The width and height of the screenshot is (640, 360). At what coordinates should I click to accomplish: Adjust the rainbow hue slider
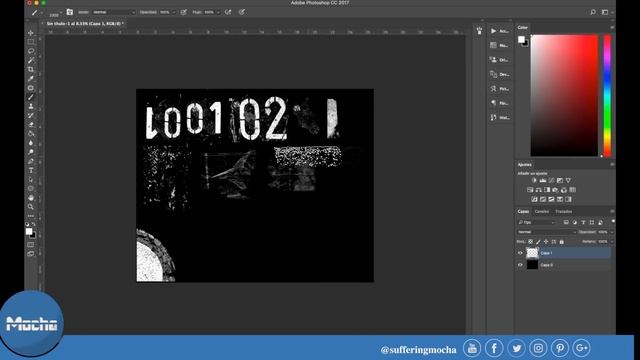pos(607,95)
